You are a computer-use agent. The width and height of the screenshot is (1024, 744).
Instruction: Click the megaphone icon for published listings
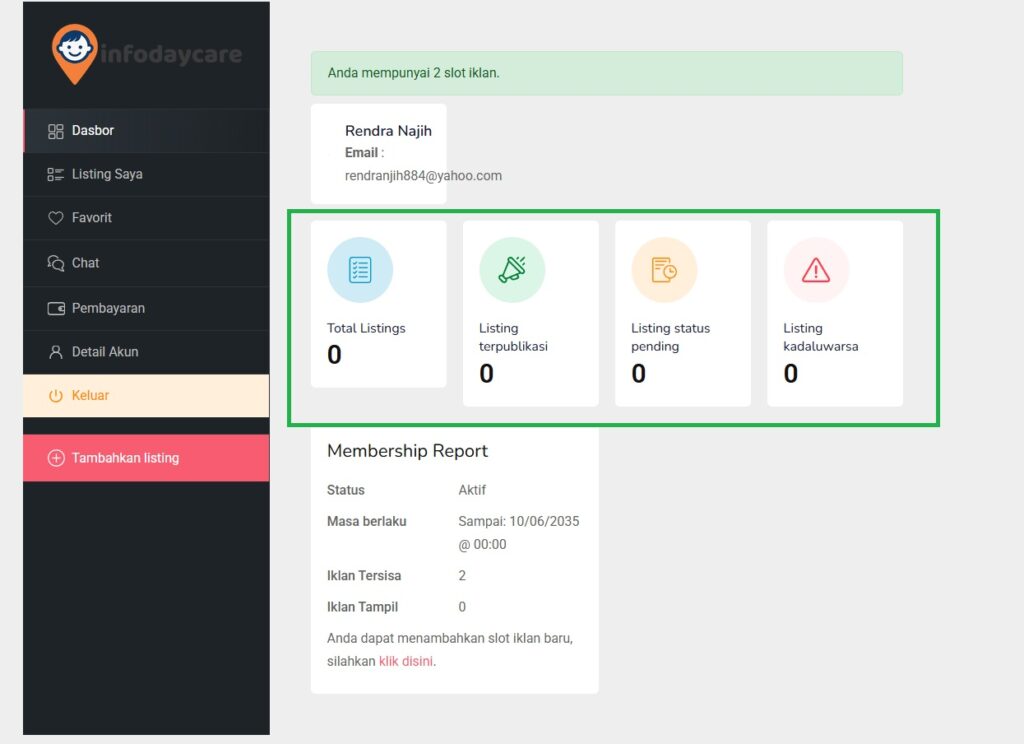click(x=512, y=270)
